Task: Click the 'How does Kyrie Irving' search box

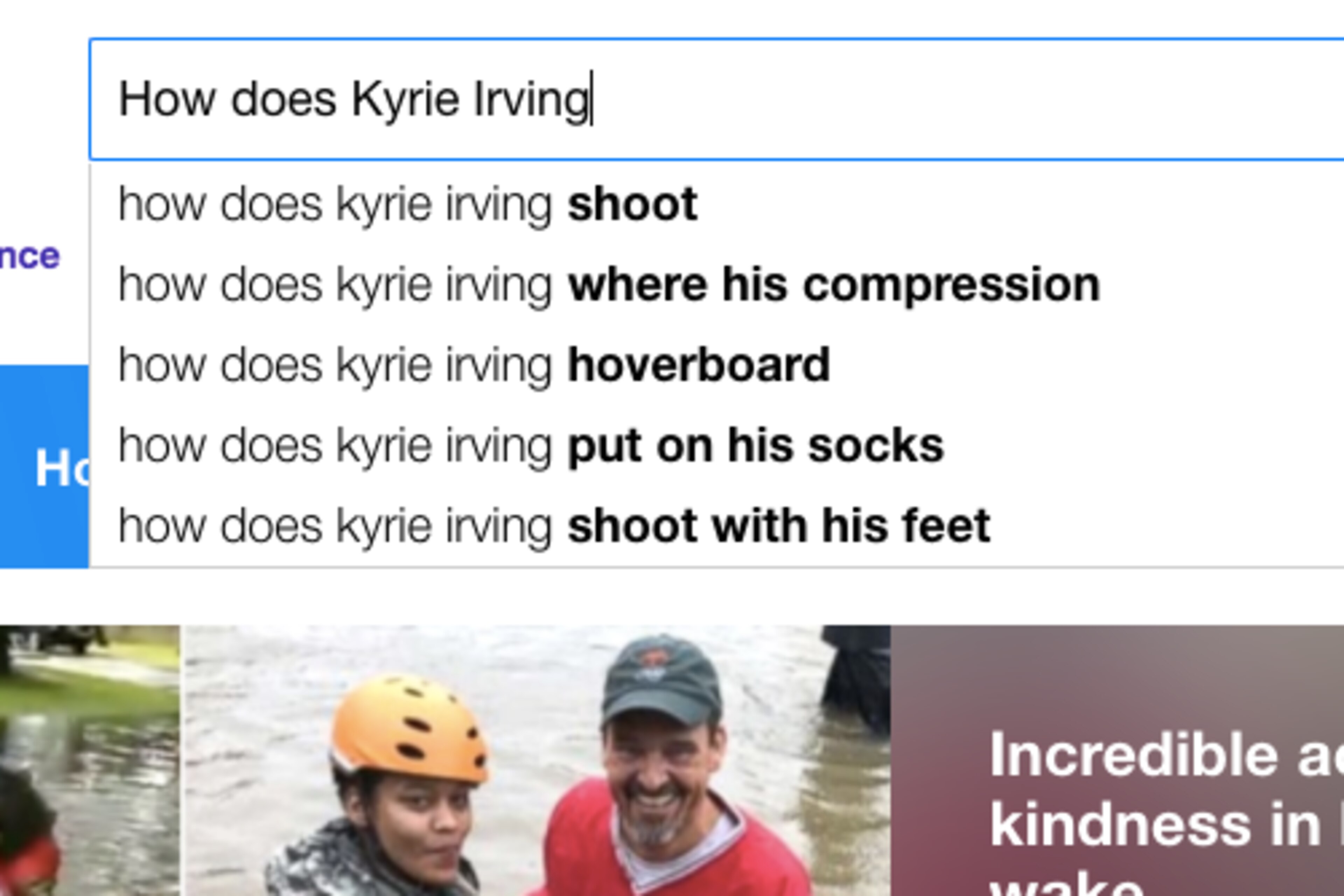Action: coord(716,99)
